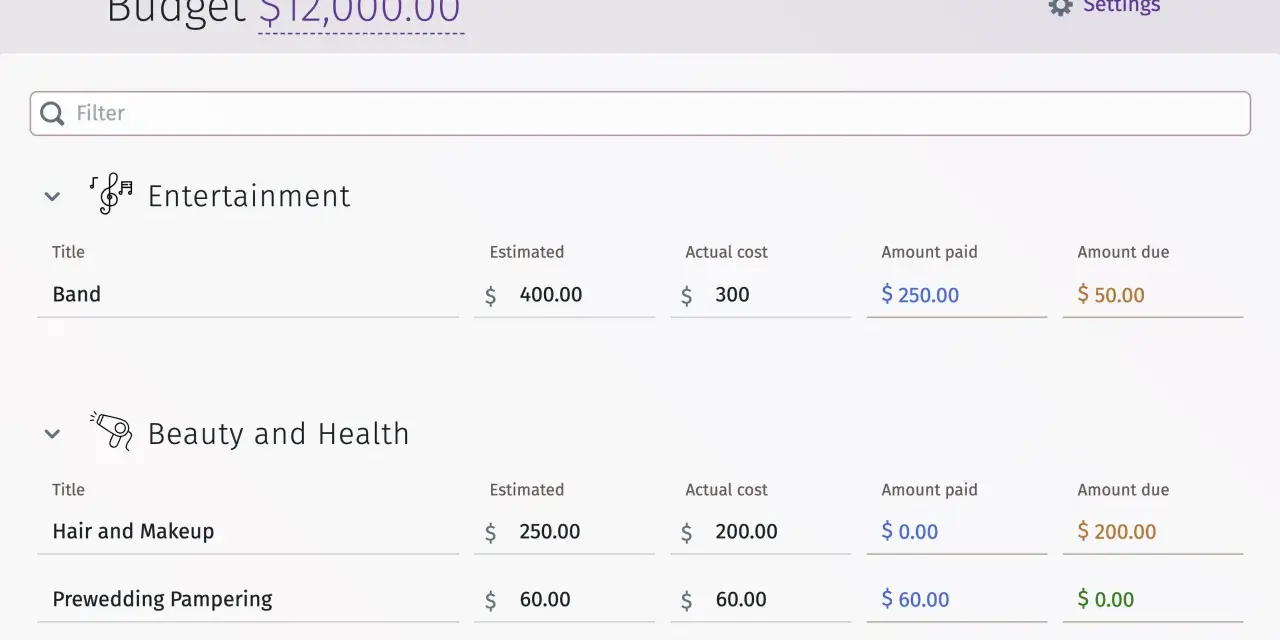Edit the $12,000.00 budget amount
This screenshot has width=1280, height=640.
[x=360, y=12]
